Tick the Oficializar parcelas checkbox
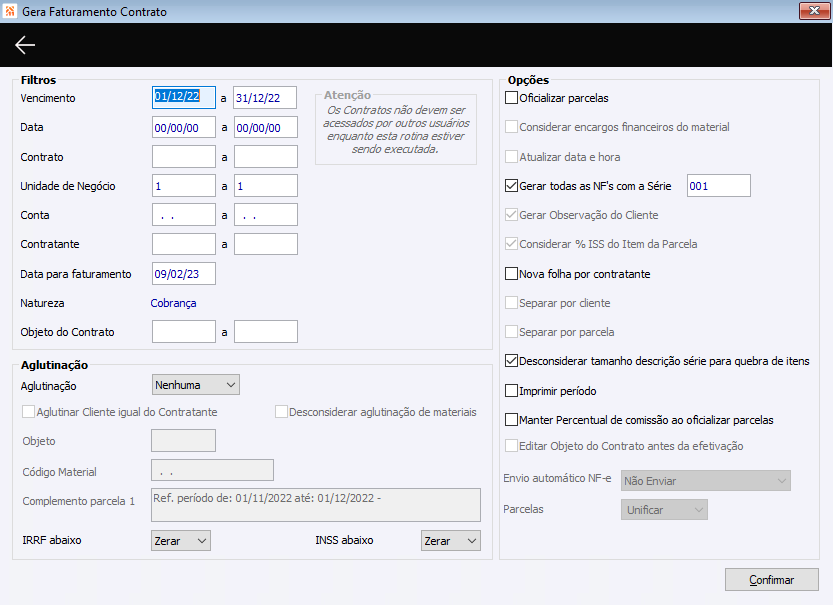This screenshot has height=605, width=833. click(x=511, y=98)
